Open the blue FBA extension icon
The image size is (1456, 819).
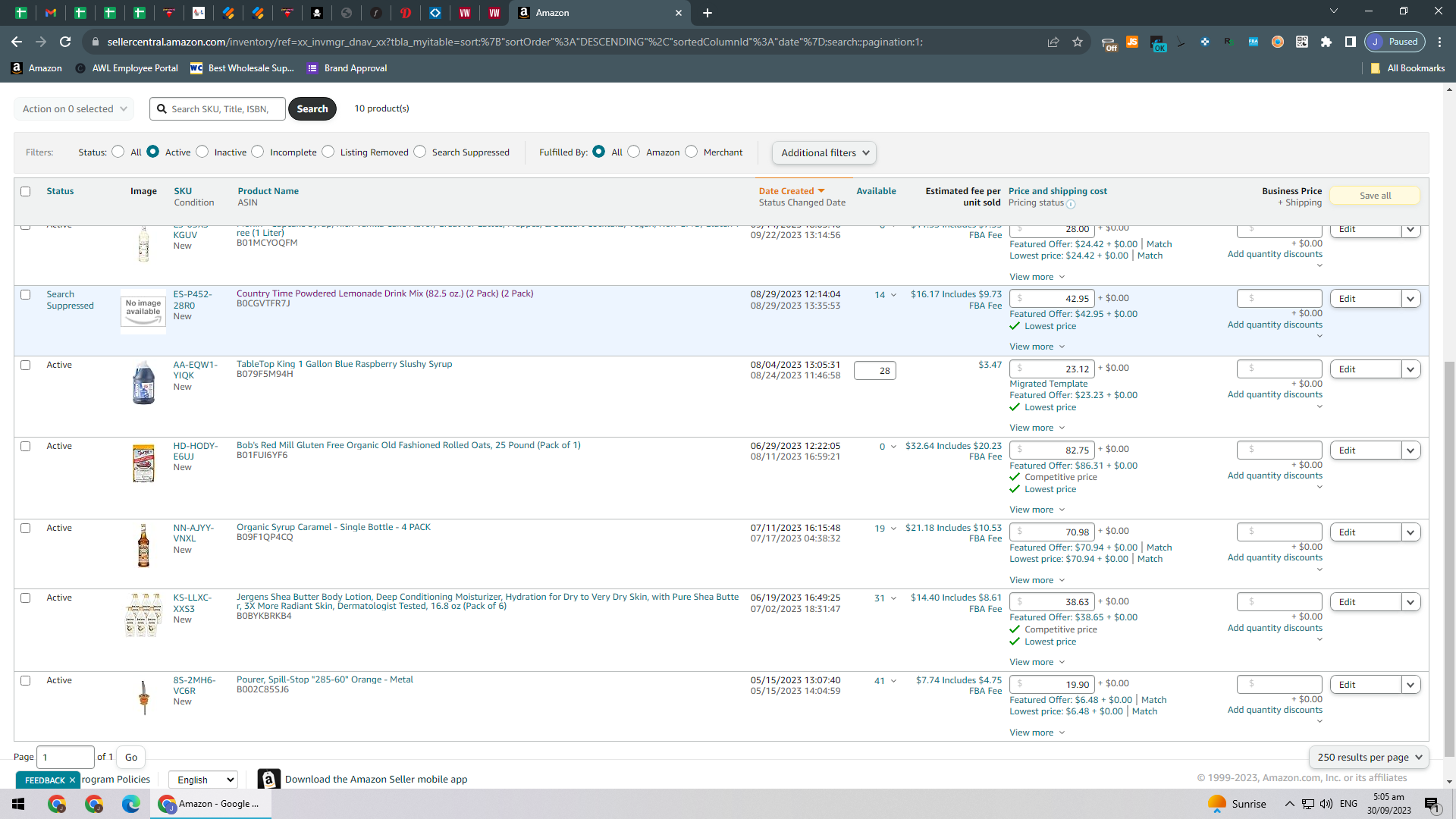pyautogui.click(x=1254, y=42)
